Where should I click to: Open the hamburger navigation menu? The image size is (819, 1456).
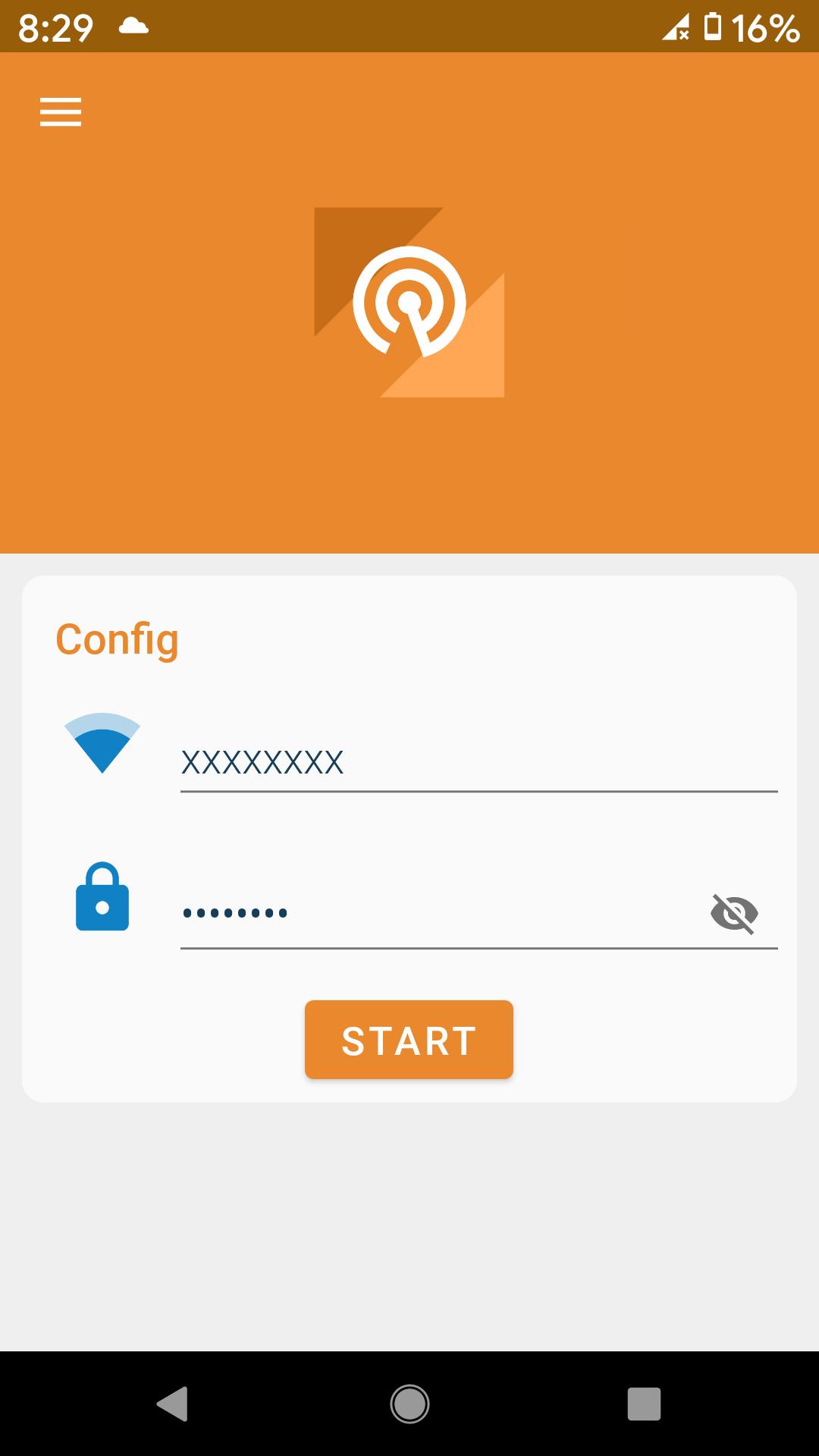tap(61, 112)
